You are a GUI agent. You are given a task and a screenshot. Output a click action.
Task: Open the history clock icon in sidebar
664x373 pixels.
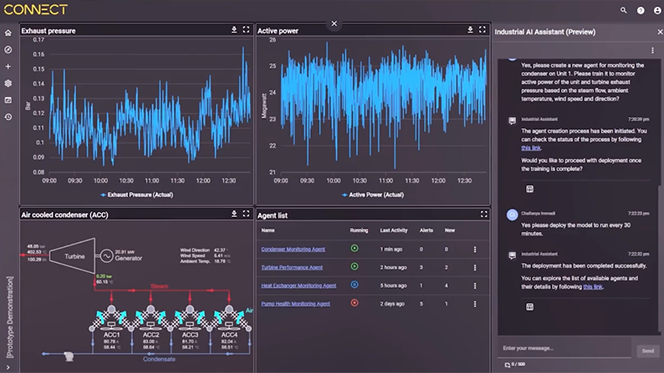[x=8, y=117]
